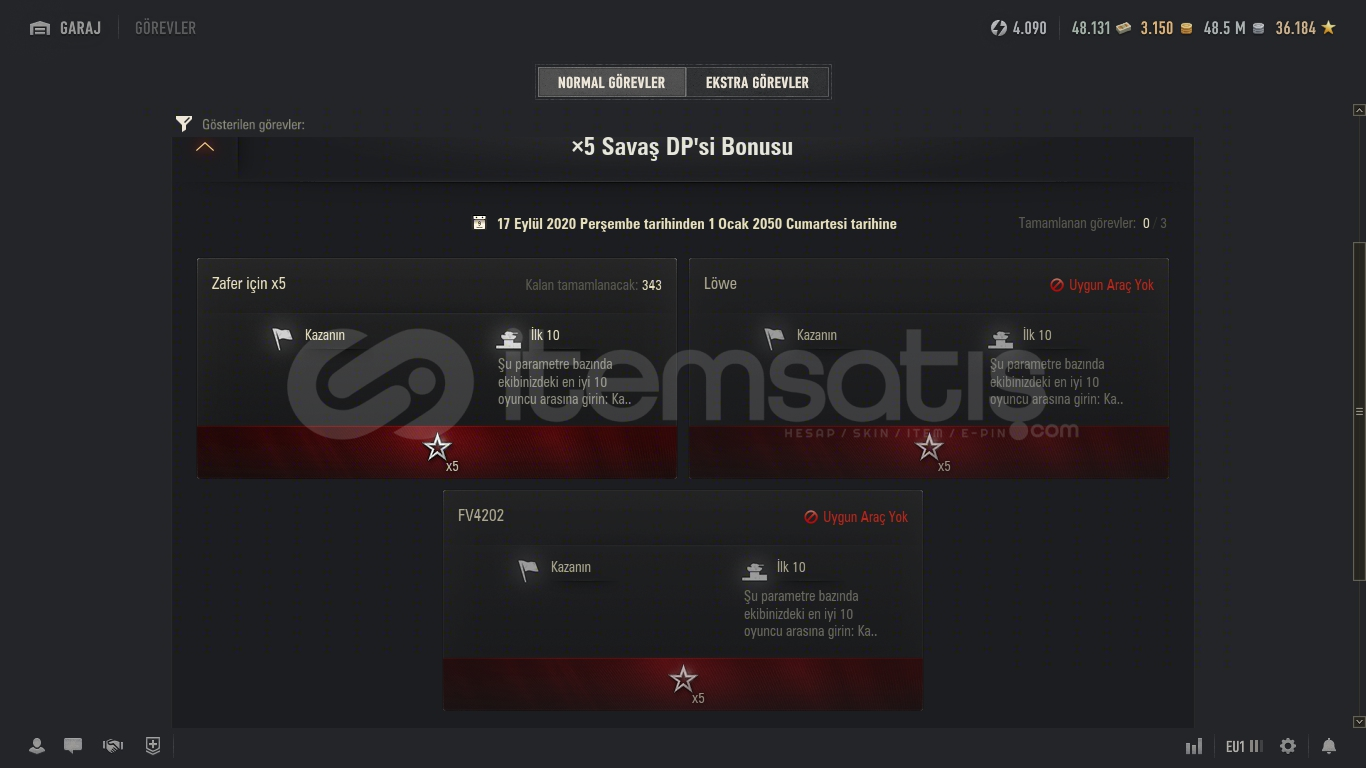Screen dimensions: 1366x768
Task: Open the Zafer için x5 mission card
Action: pos(437,368)
